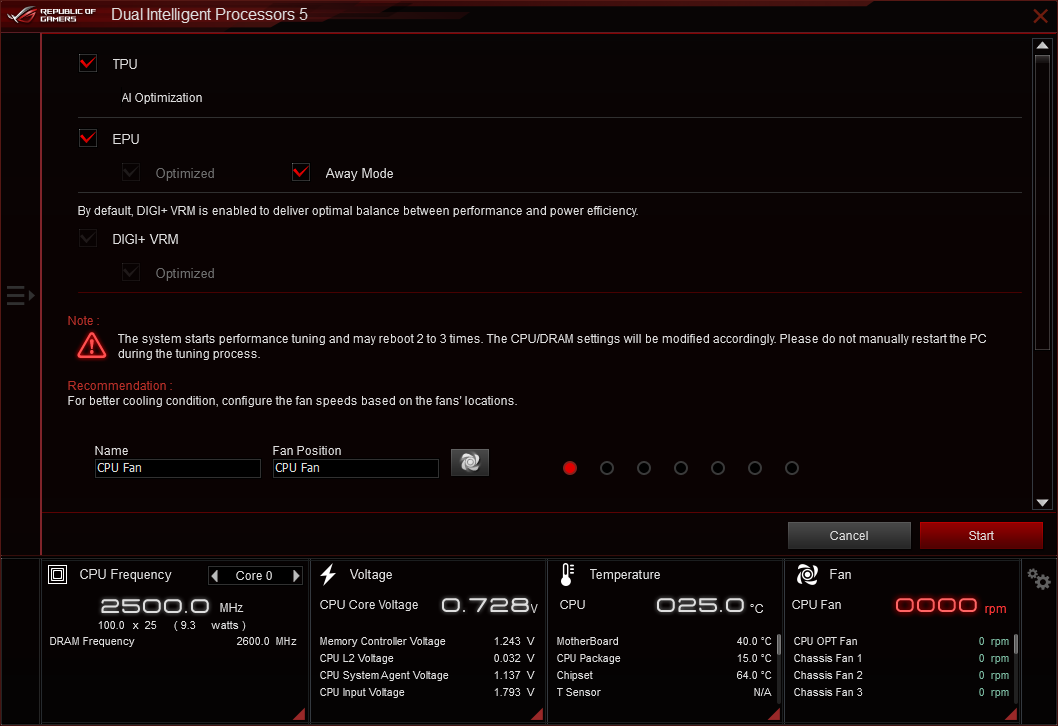Image resolution: width=1058 pixels, height=726 pixels.
Task: Click the Temperature thermometer icon
Action: coord(567,574)
